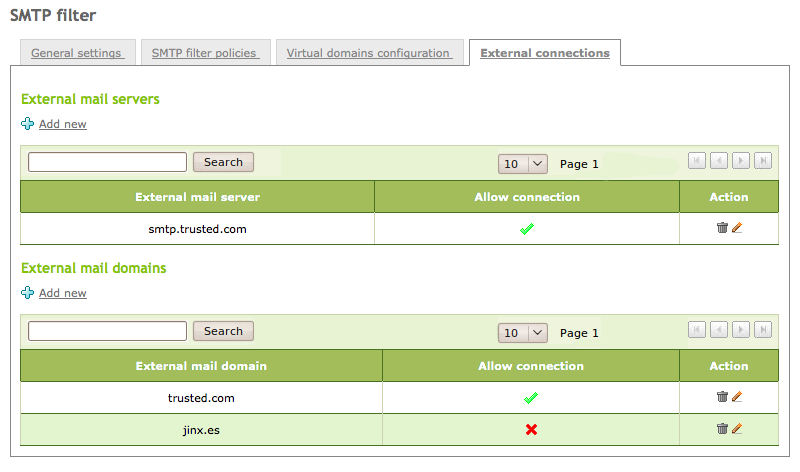Edit the jinx.es domain entry

coord(737,429)
